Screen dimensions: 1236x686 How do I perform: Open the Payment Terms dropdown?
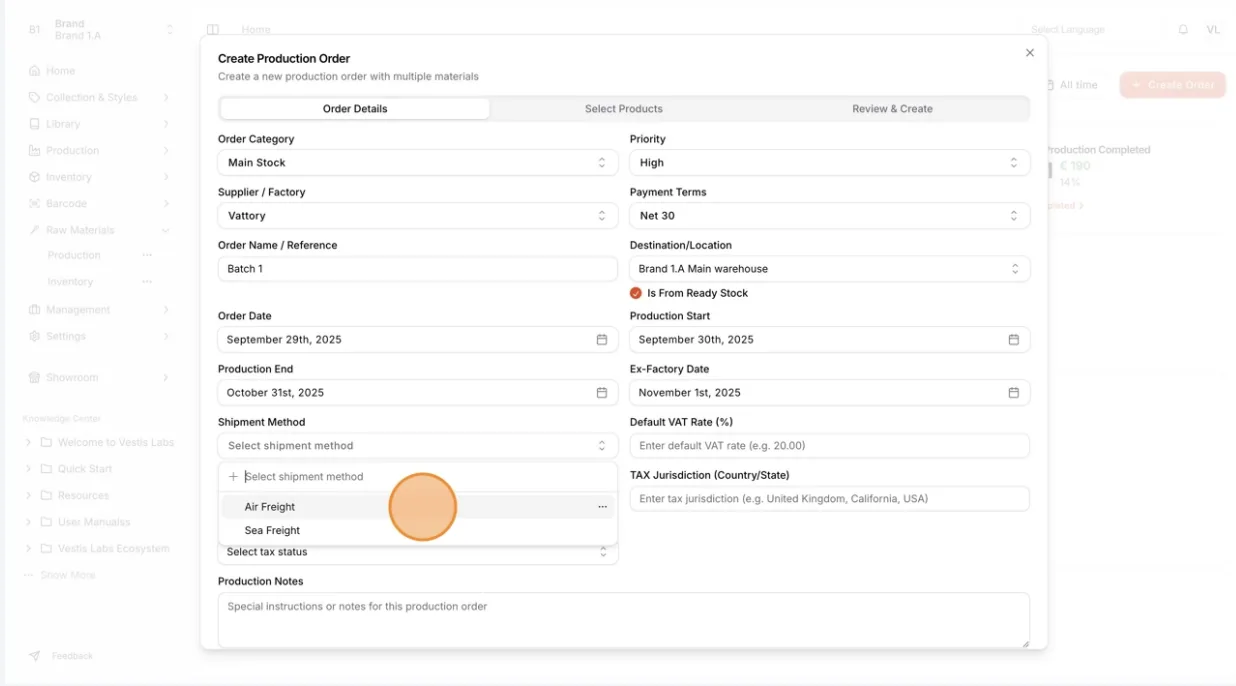coord(830,216)
